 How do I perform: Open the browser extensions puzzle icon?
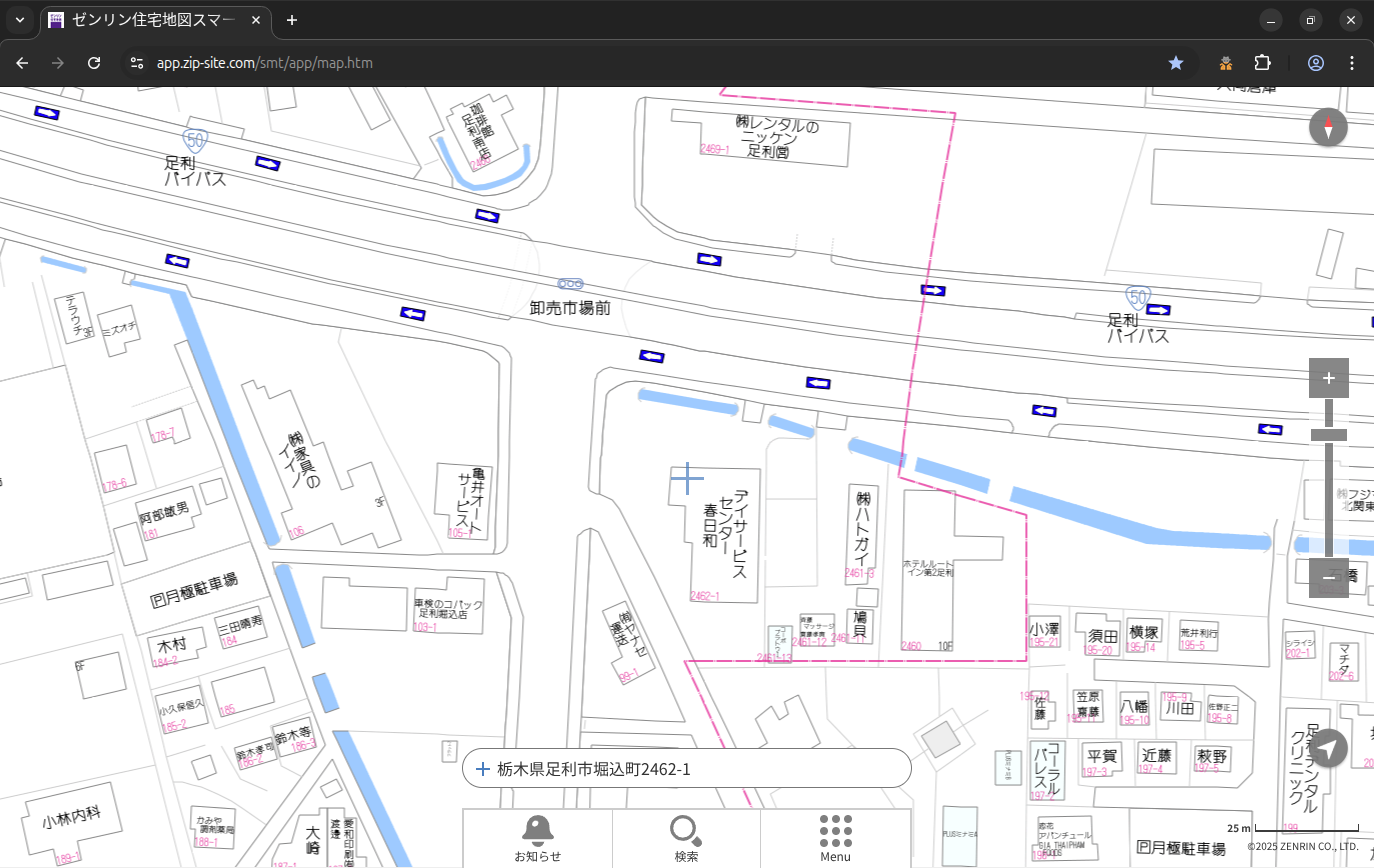tap(1262, 63)
